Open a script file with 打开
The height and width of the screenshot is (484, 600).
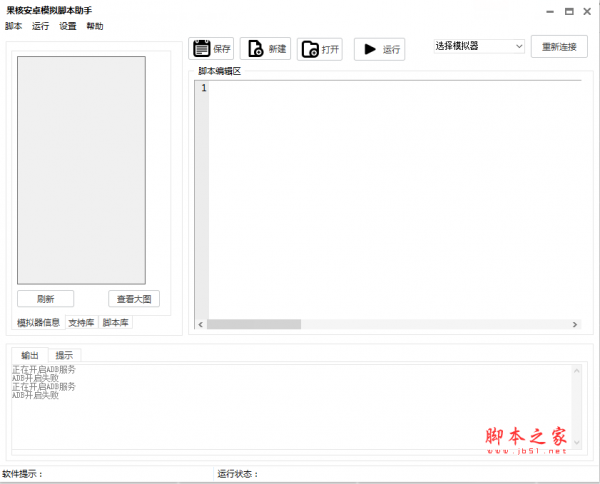320,49
